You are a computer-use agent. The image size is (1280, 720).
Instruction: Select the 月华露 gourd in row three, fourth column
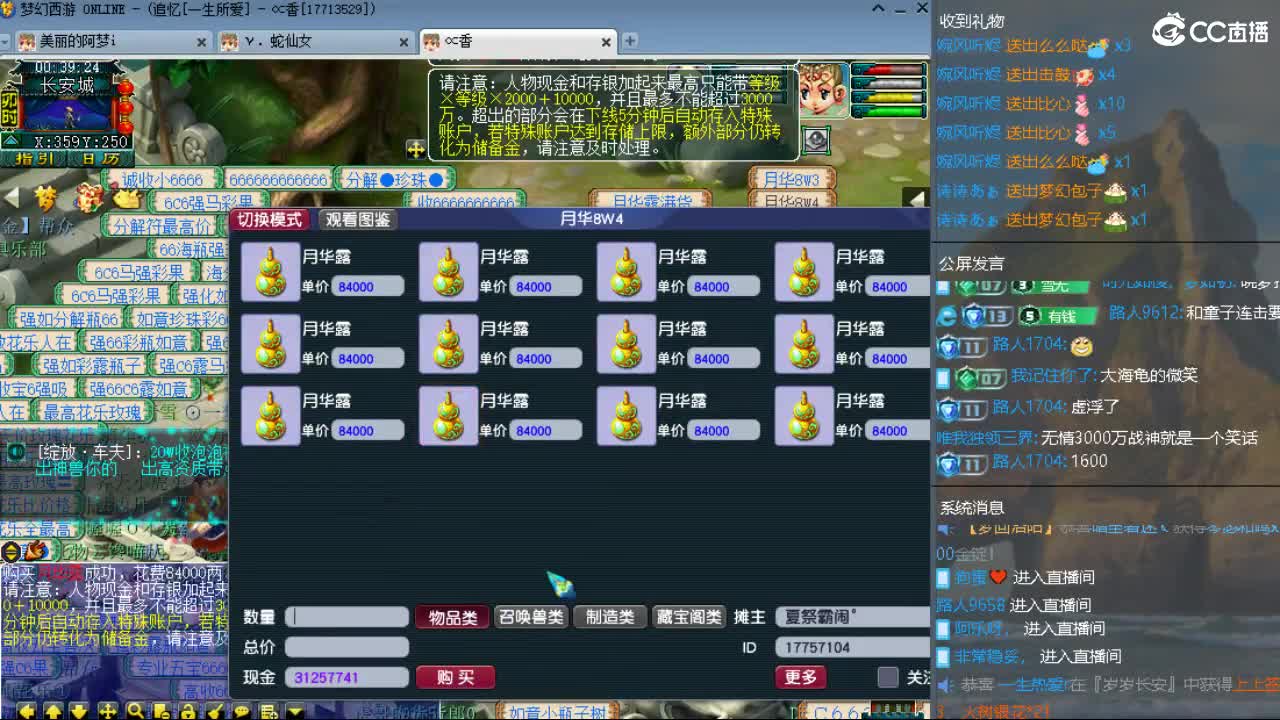point(804,416)
